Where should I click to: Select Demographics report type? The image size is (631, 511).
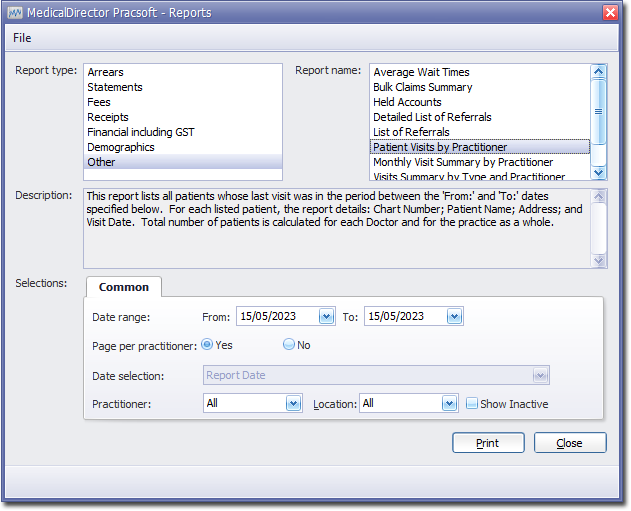click(x=121, y=147)
